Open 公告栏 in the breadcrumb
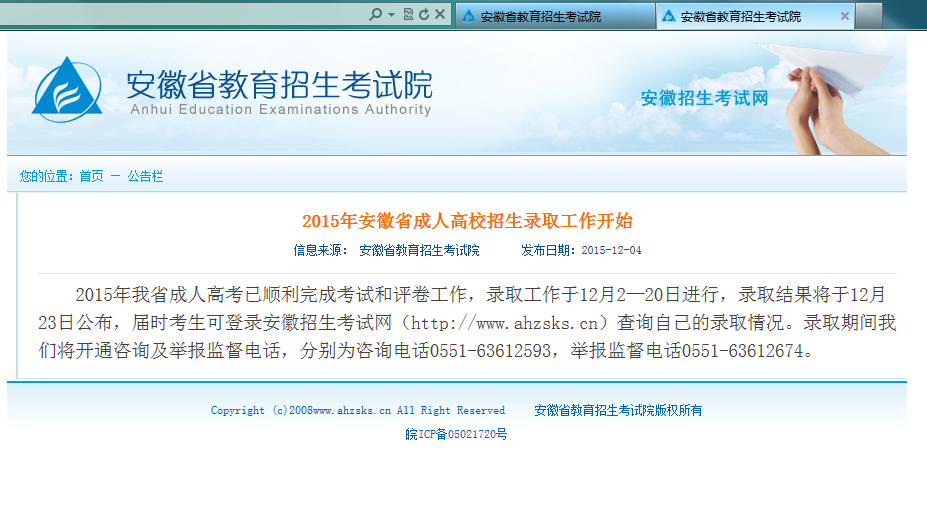927x526 pixels. click(145, 176)
